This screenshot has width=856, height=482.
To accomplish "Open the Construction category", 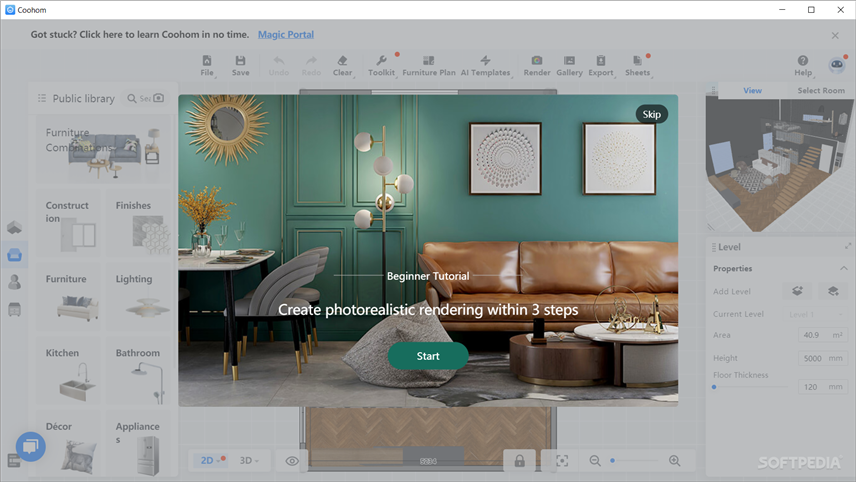I will click(68, 223).
